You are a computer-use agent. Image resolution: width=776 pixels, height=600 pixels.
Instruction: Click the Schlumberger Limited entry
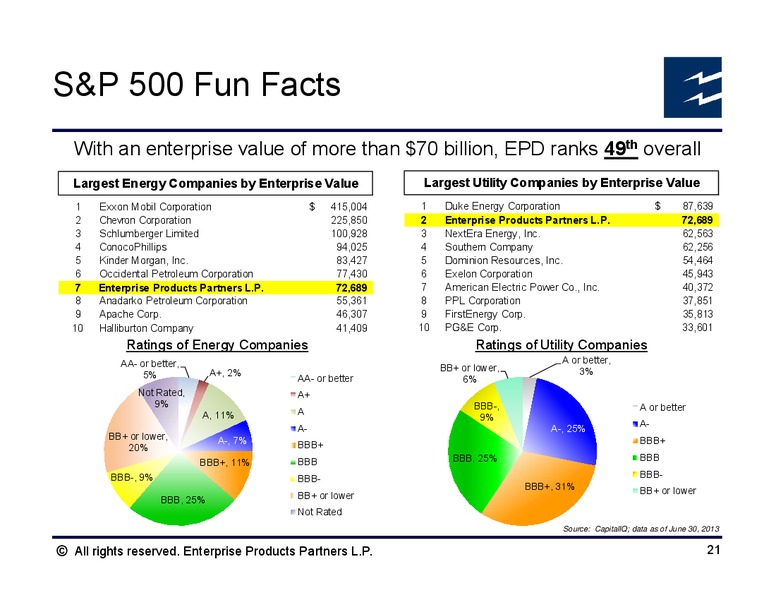pyautogui.click(x=149, y=234)
